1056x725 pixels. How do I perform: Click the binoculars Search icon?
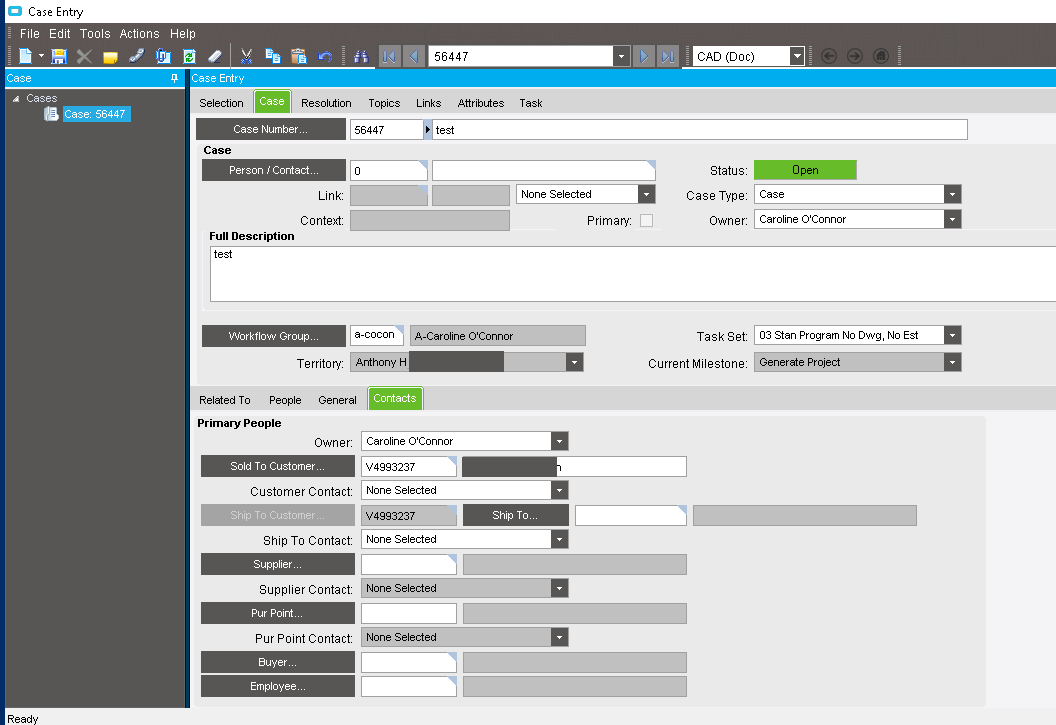(361, 57)
